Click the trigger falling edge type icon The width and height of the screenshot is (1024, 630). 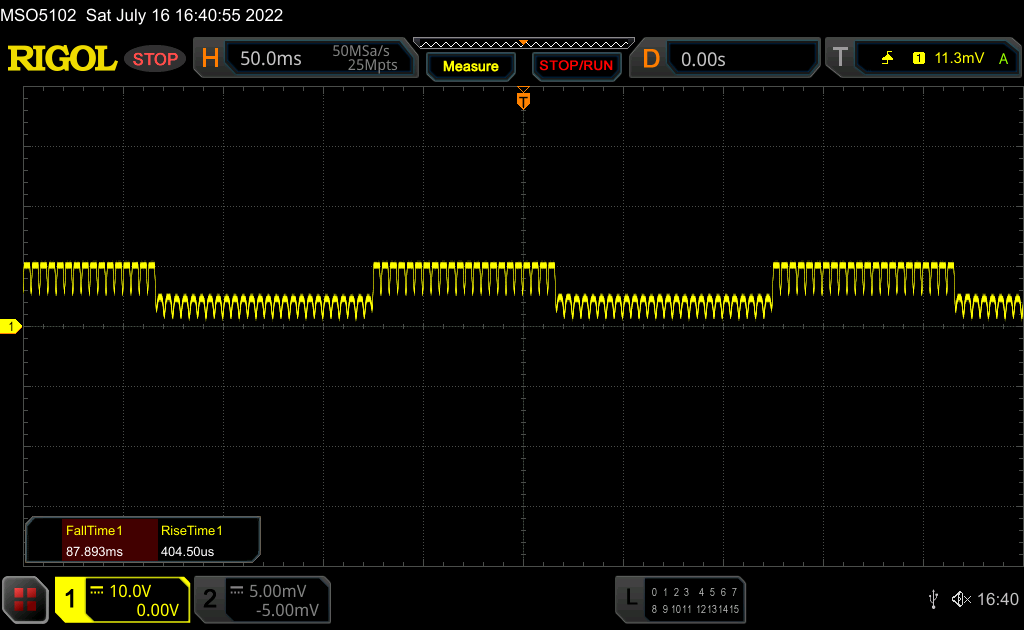(x=887, y=59)
